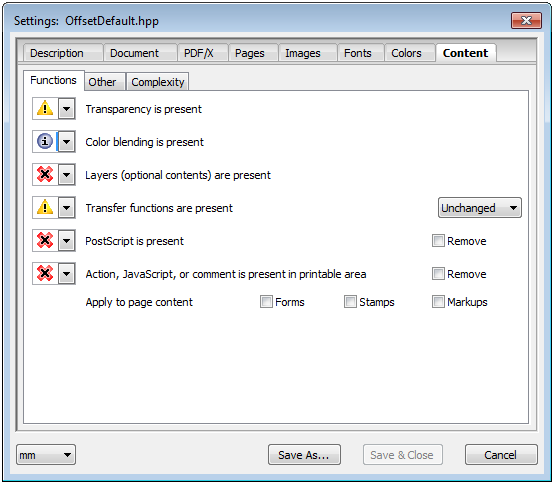This screenshot has height=484, width=554.
Task: Click the info icon beside Color blending
Action: pyautogui.click(x=45, y=142)
